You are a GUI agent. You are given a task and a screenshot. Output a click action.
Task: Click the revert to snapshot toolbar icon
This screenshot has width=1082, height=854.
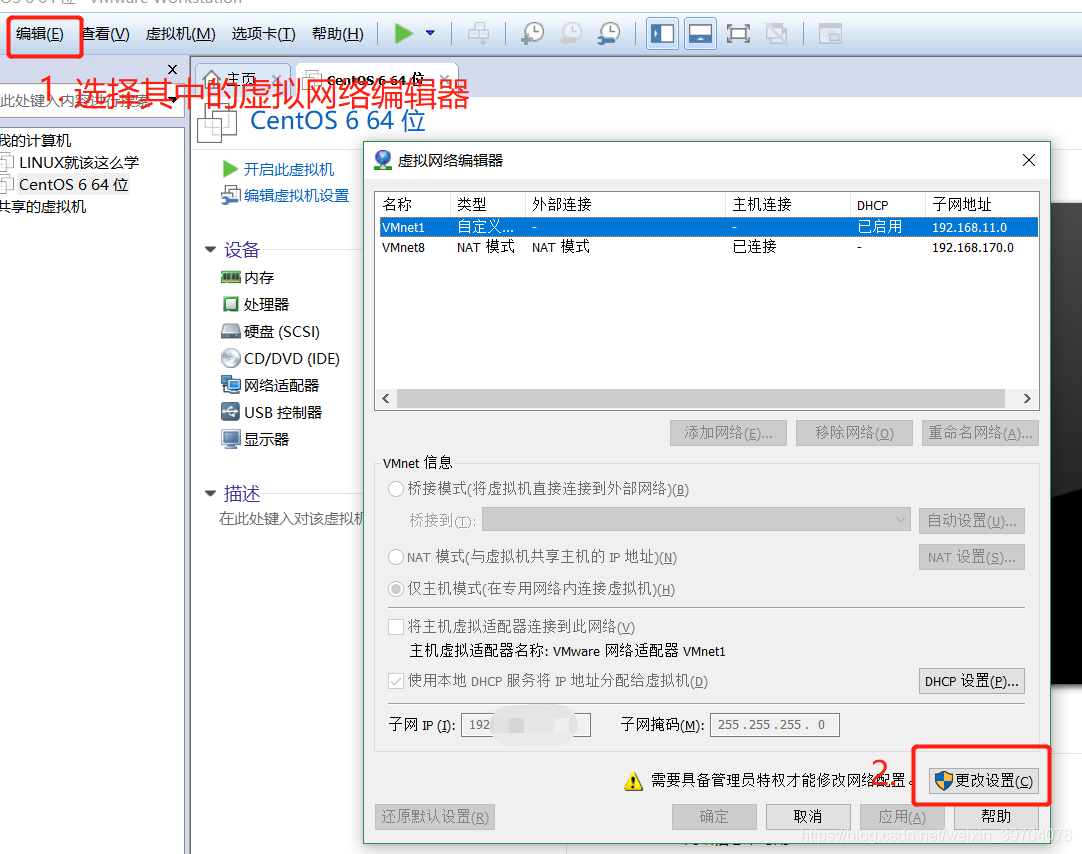[x=571, y=33]
